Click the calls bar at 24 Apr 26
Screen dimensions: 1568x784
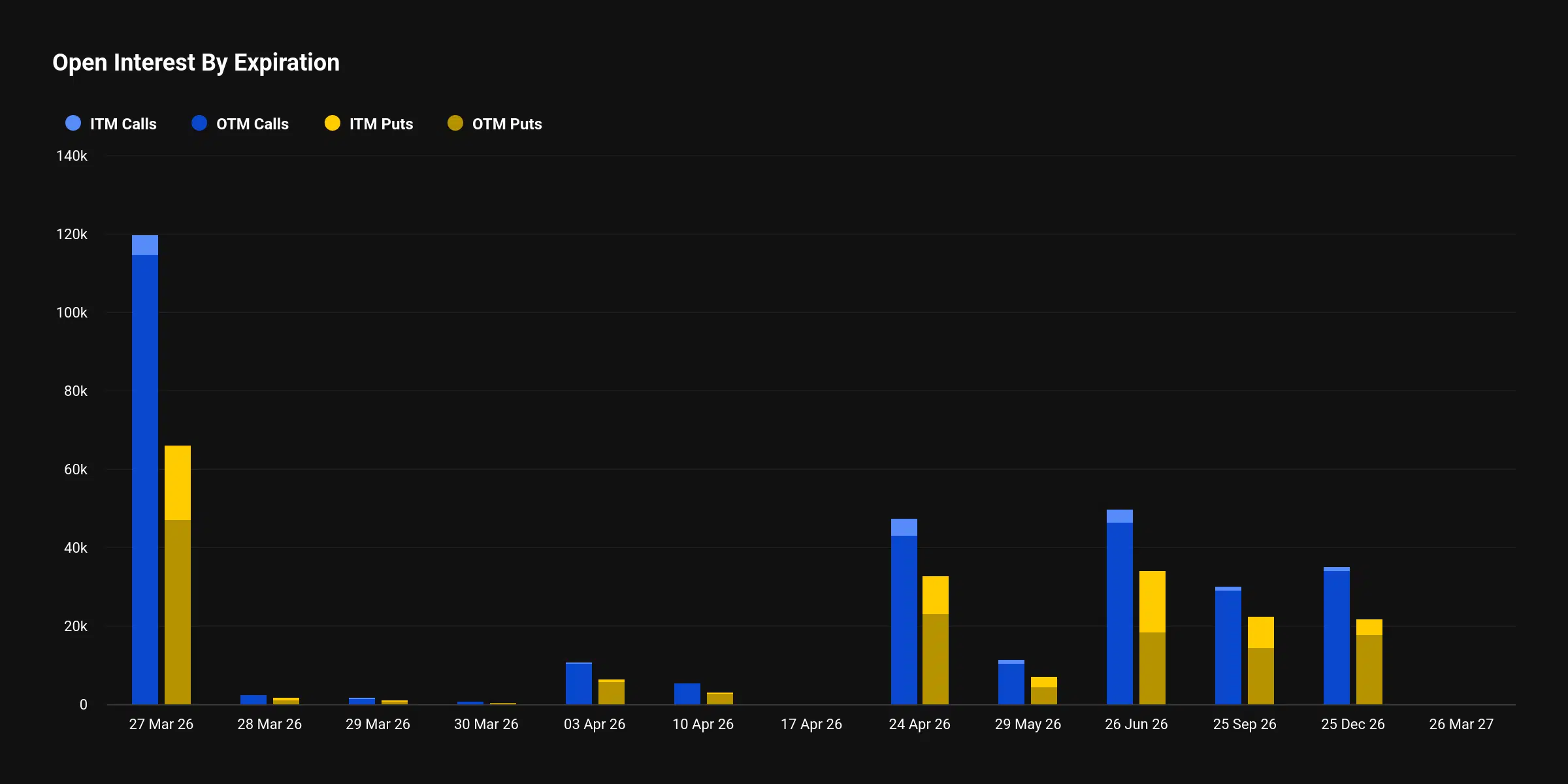[x=906, y=608]
